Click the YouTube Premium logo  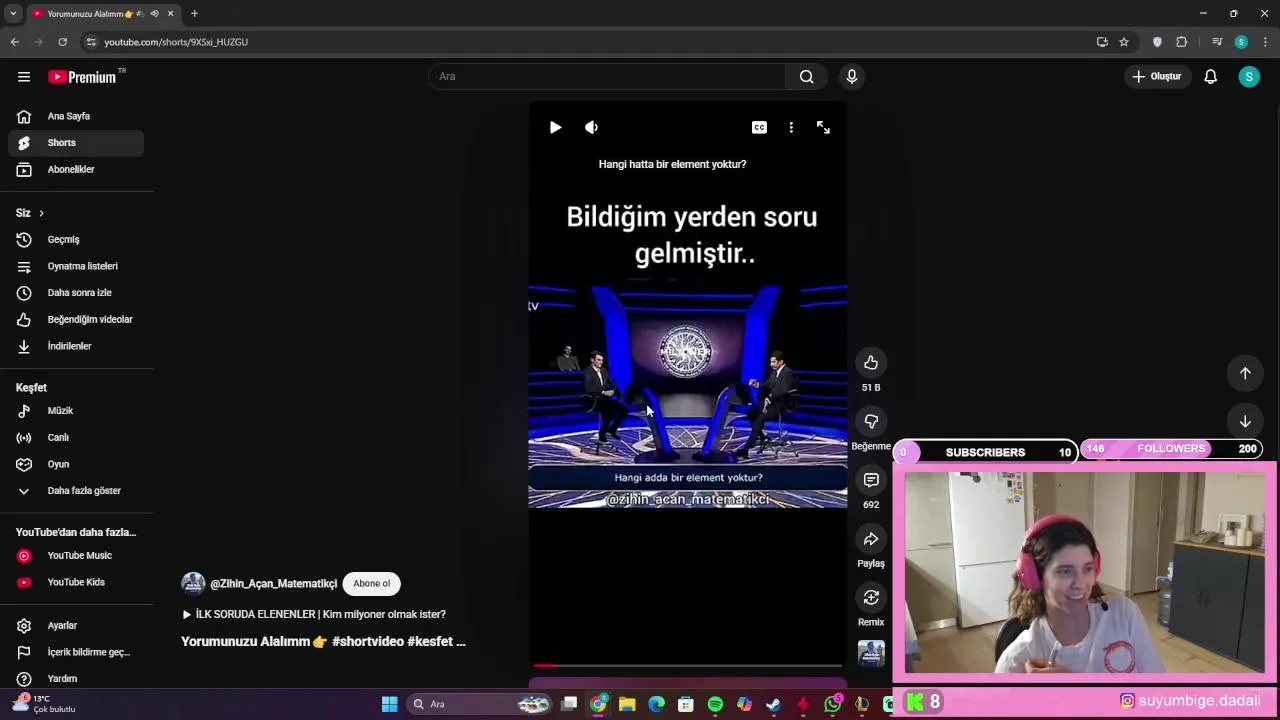(82, 77)
